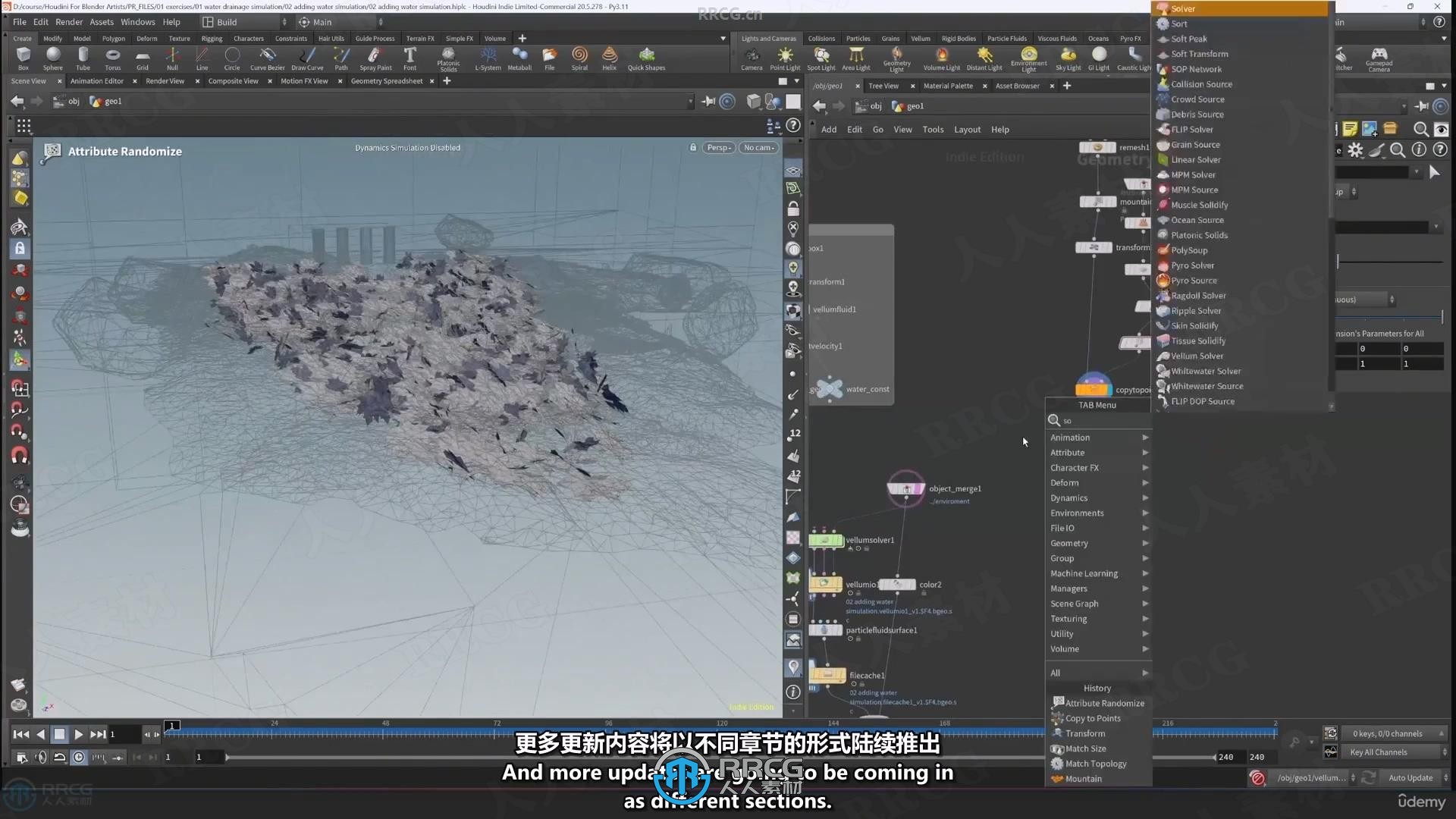Stop timeline playback
The image size is (1456, 819).
point(59,734)
